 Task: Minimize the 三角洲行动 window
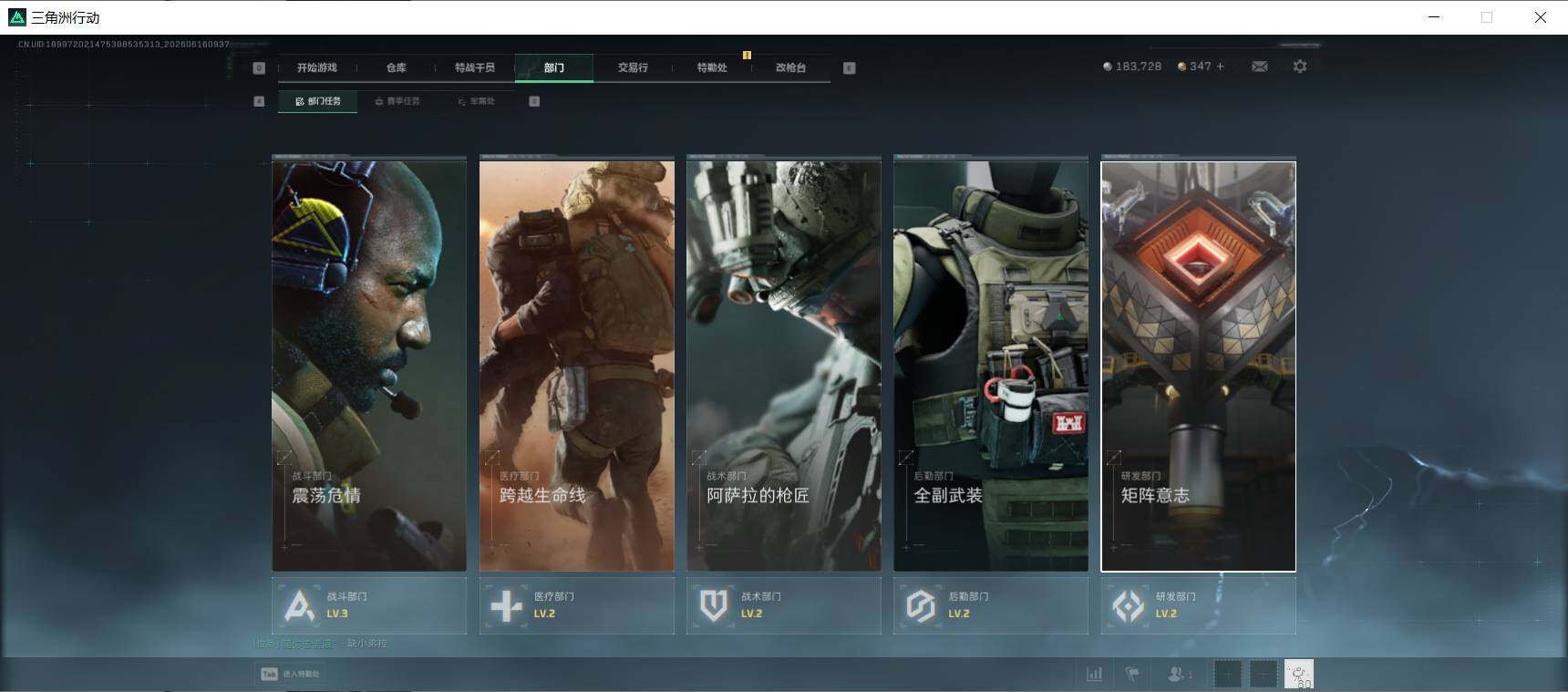1434,17
